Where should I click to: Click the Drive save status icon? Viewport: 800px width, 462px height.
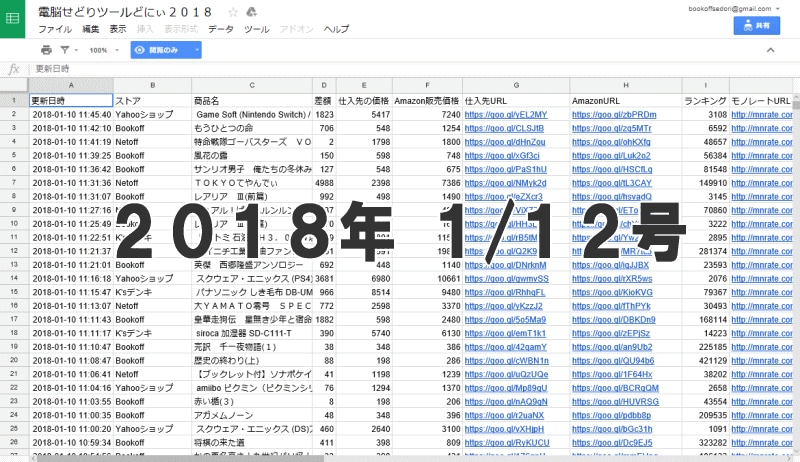click(x=251, y=12)
